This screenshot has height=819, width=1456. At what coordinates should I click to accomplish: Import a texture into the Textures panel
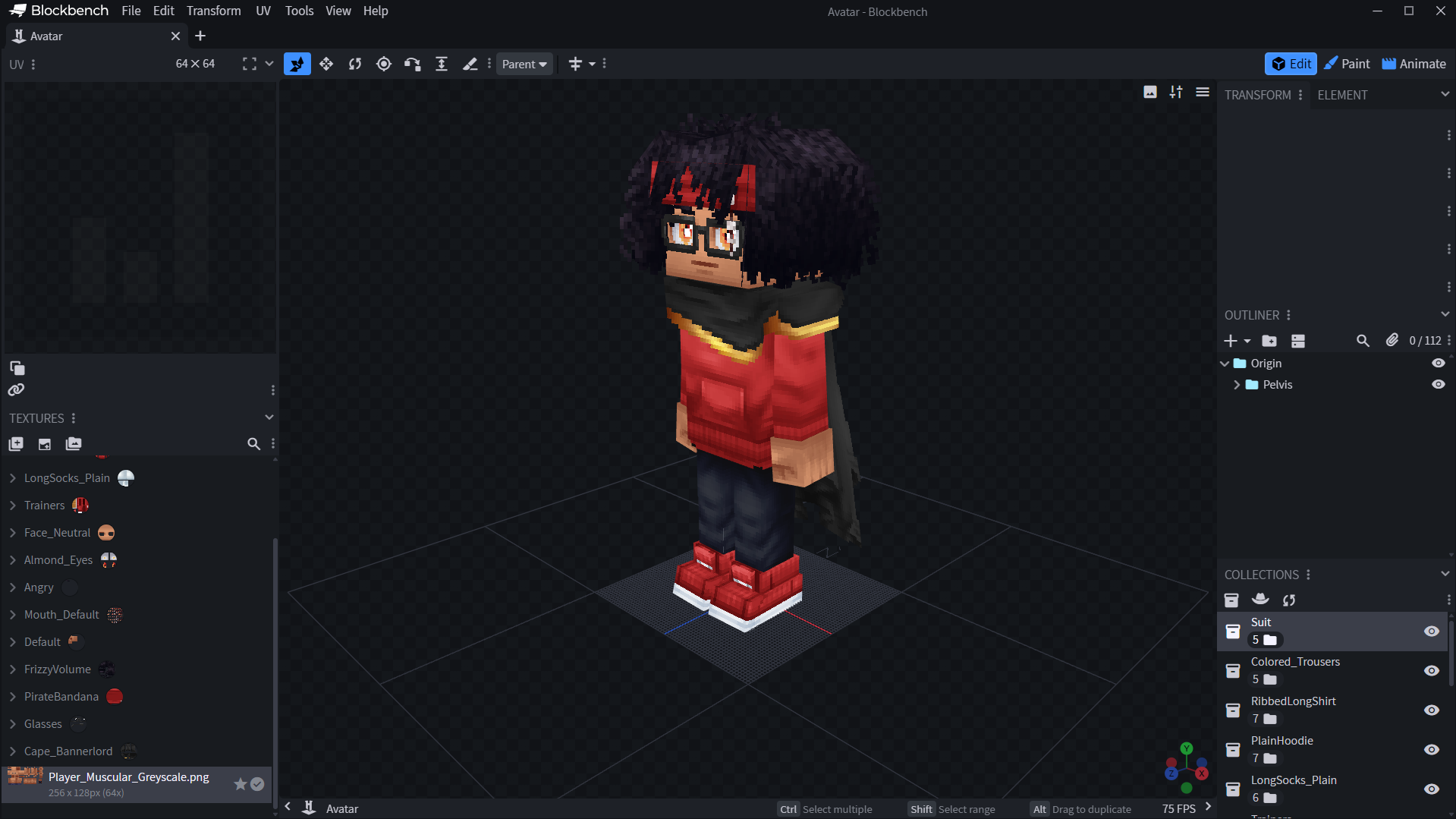point(44,444)
